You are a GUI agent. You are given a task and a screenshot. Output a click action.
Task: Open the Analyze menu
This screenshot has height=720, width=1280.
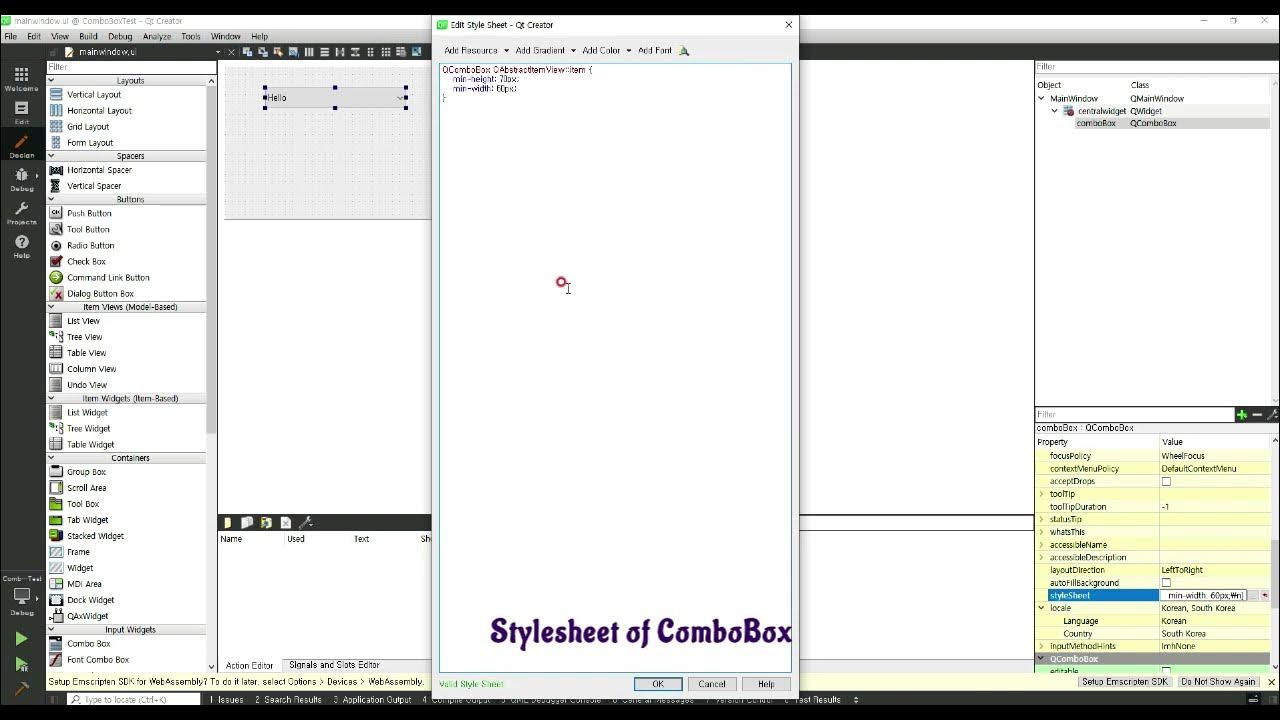(156, 36)
